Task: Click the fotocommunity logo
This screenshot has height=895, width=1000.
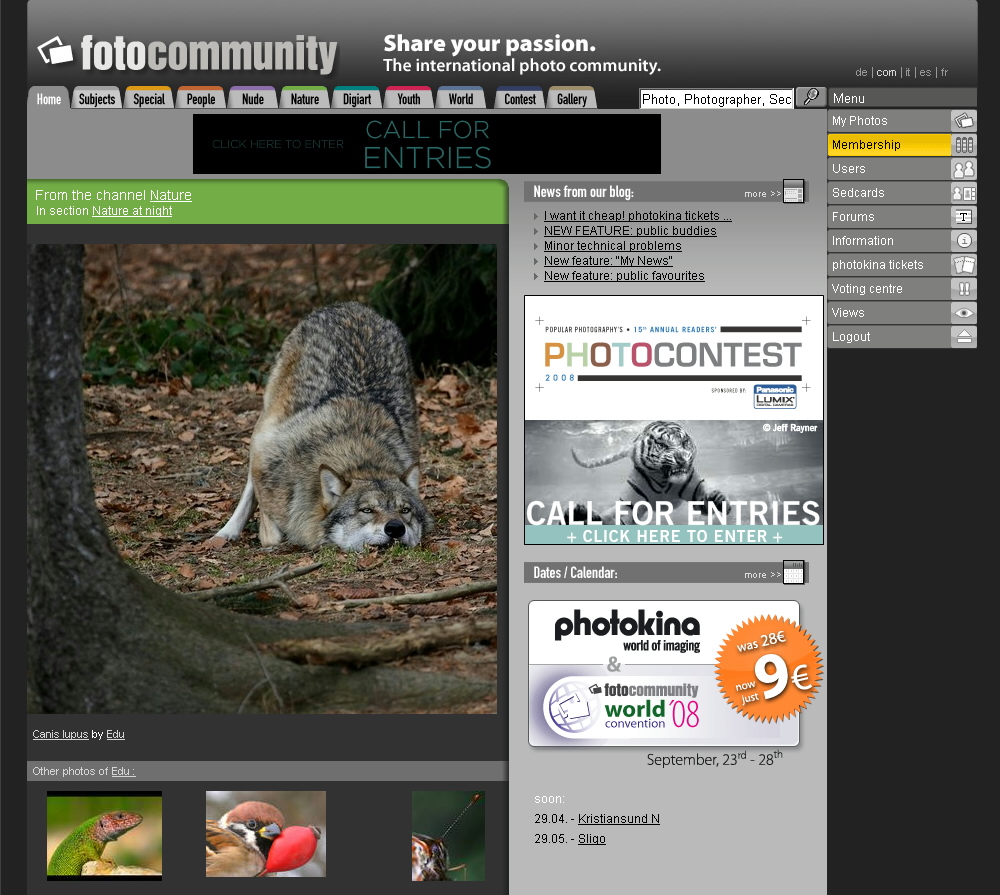Action: tap(188, 53)
